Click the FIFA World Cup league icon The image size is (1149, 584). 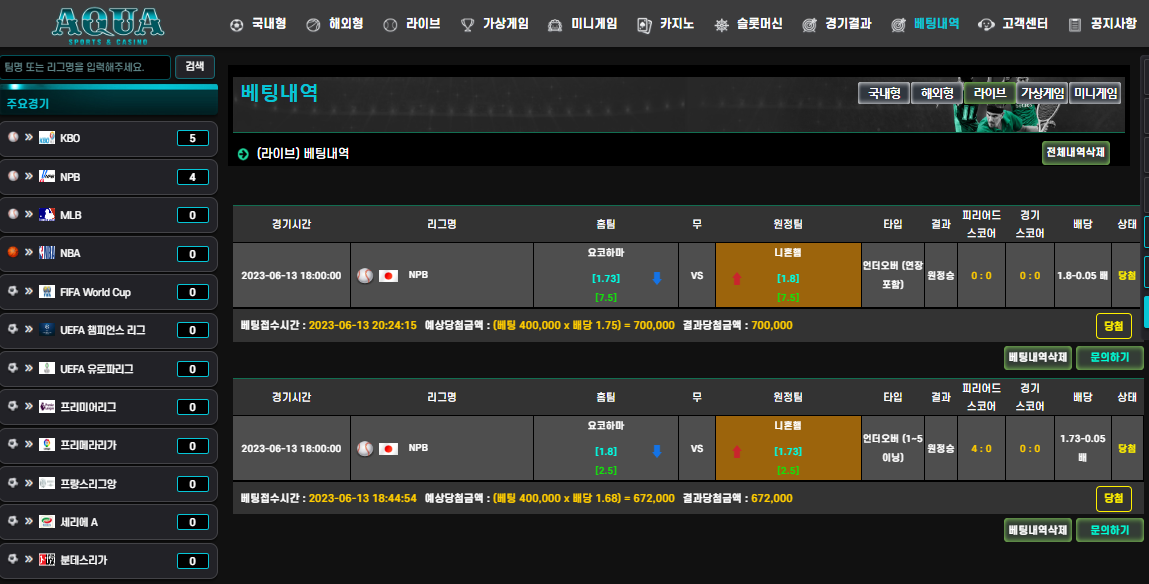pos(46,292)
